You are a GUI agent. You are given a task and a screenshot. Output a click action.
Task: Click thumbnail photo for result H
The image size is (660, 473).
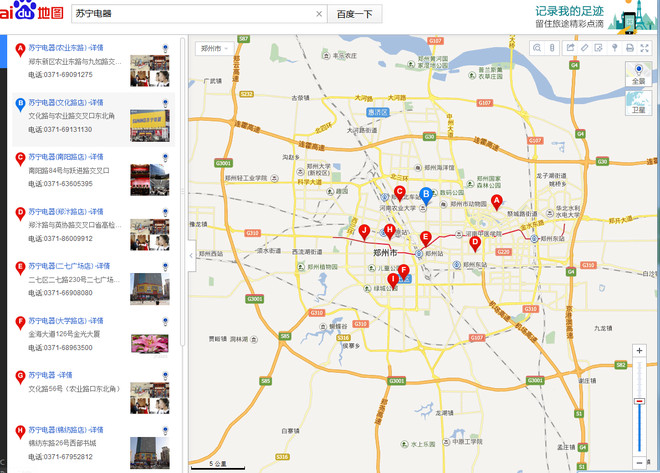click(x=150, y=453)
